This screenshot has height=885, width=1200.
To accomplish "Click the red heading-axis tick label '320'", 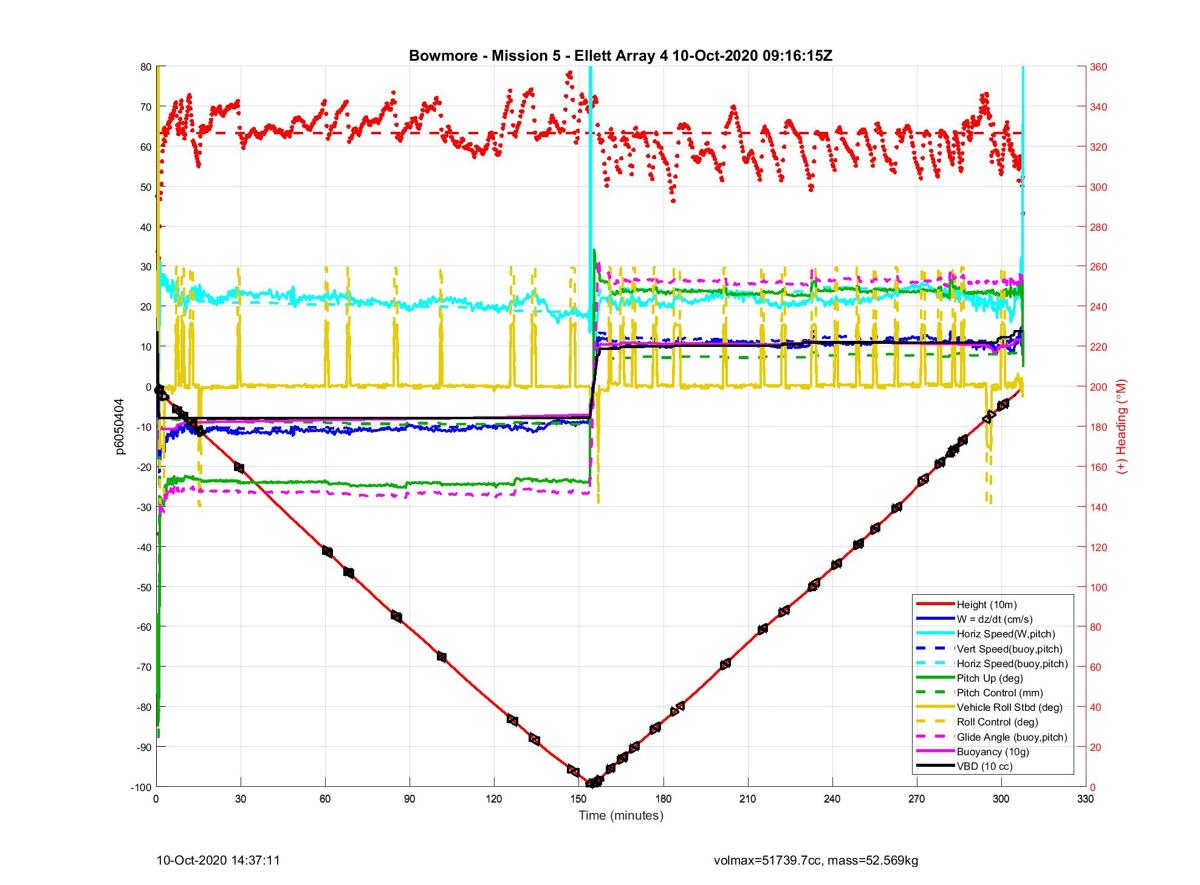I will click(x=1099, y=147).
